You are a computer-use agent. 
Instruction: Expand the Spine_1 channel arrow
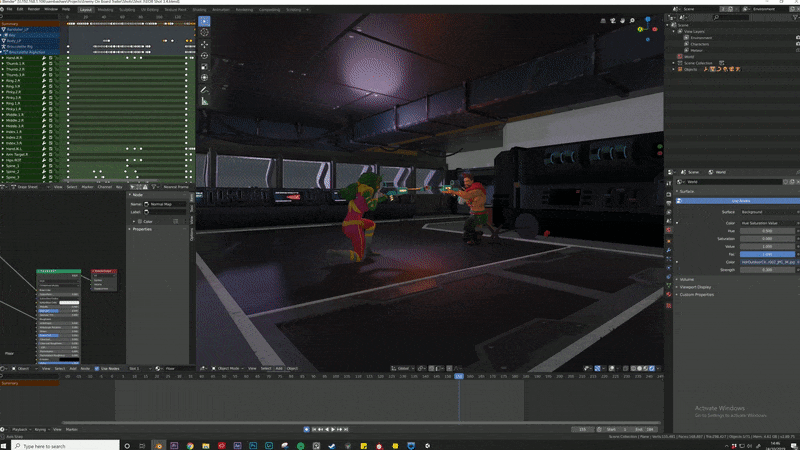point(3,166)
